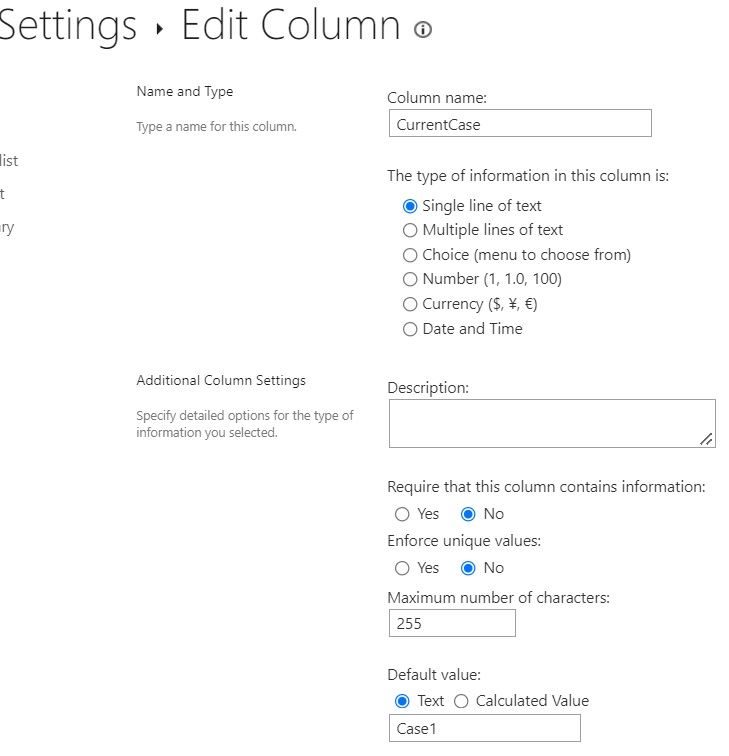Viewport: 729px width, 756px height.
Task: Click the Description box resize handle
Action: click(x=707, y=439)
